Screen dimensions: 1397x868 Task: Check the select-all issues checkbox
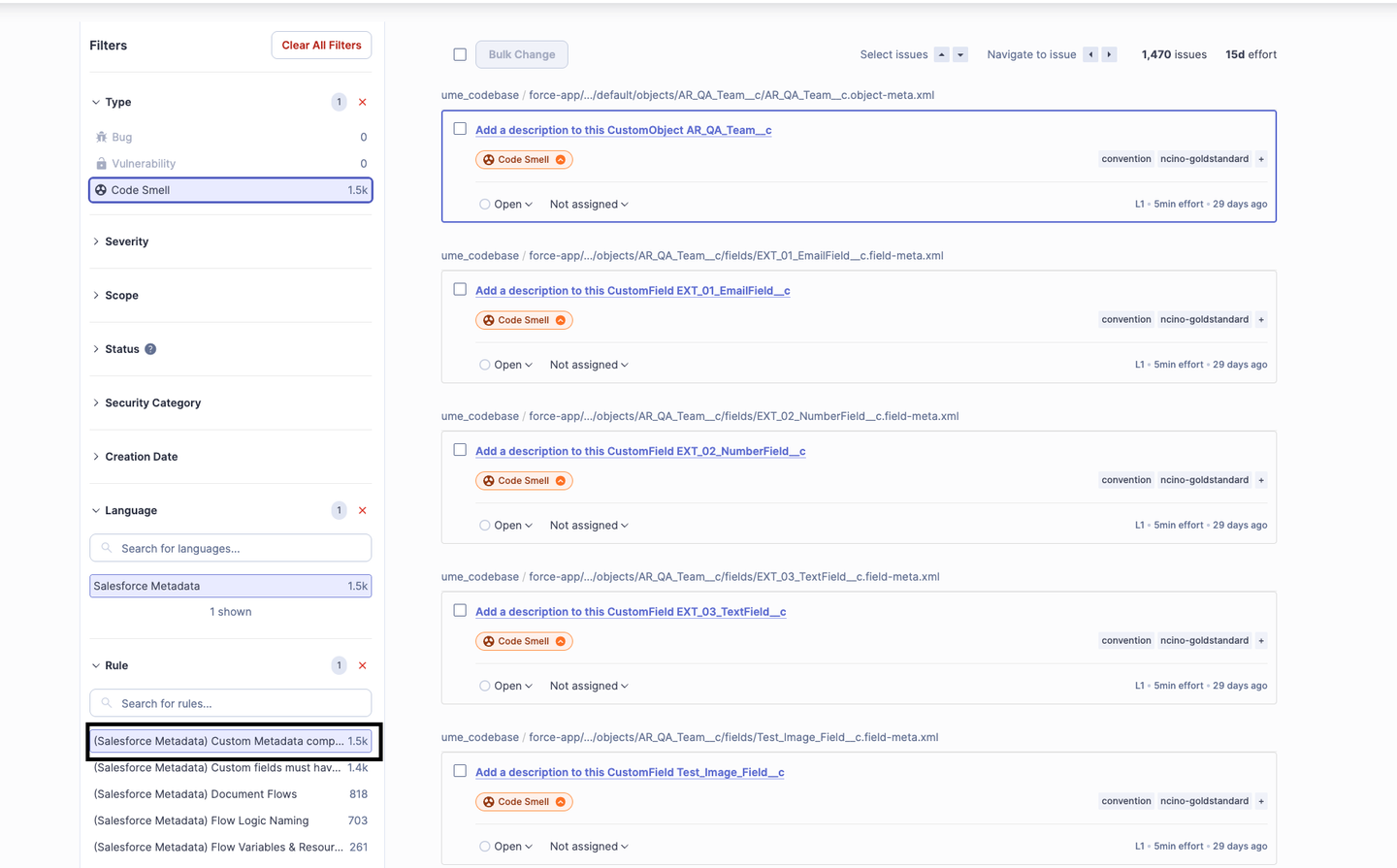pyautogui.click(x=460, y=55)
